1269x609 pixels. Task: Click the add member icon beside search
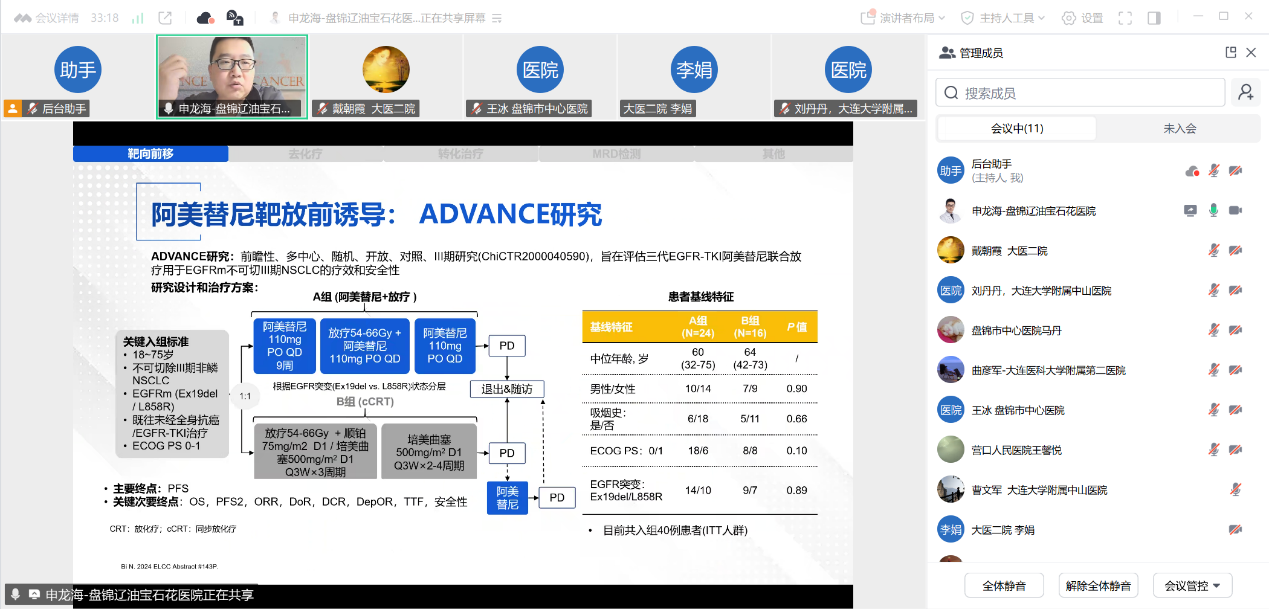click(x=1245, y=92)
